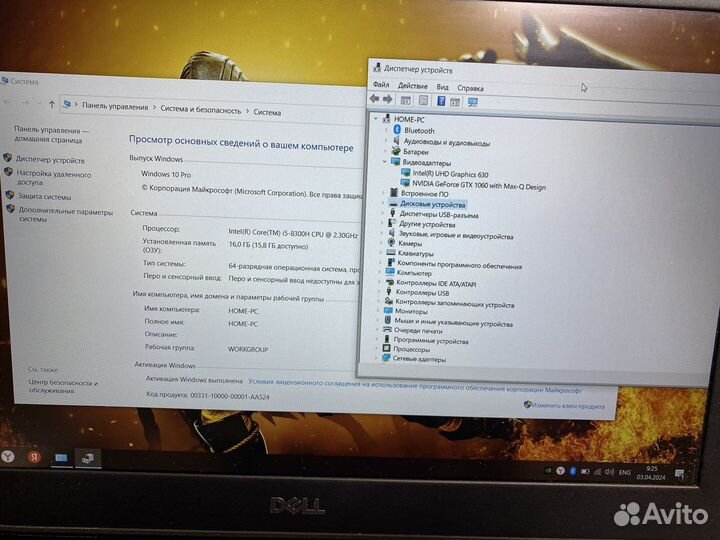Open Защита системы link
Viewport: 720px width, 540px height.
coord(44,196)
